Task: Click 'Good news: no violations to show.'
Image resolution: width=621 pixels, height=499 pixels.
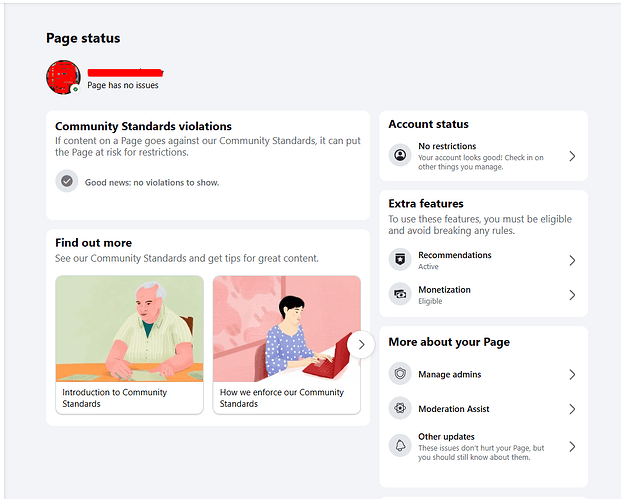Action: click(x=152, y=183)
